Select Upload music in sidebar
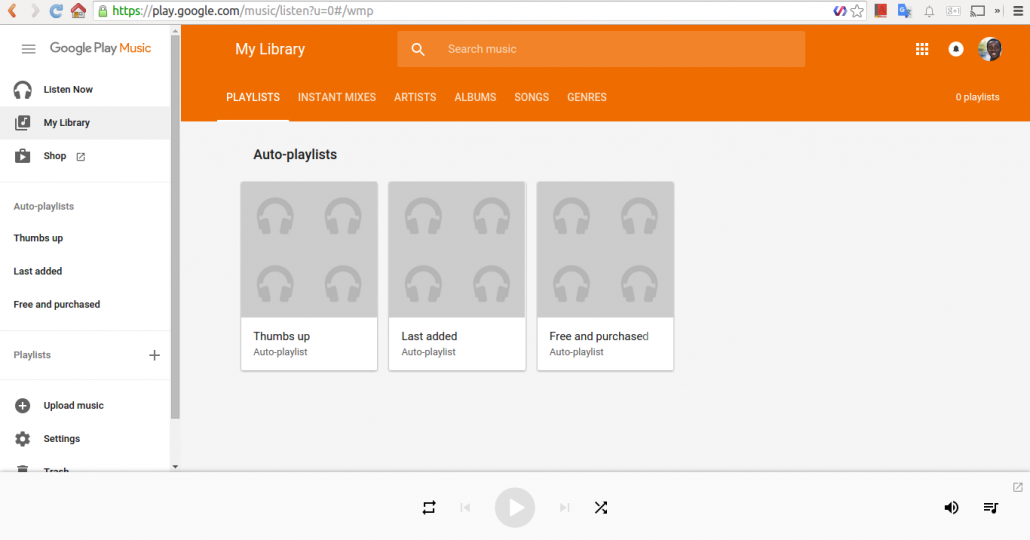This screenshot has height=540, width=1030. coord(73,406)
